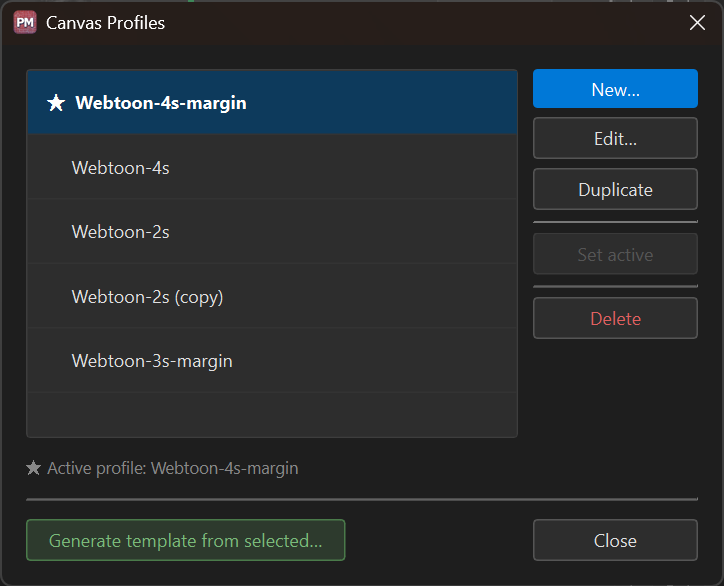
Task: Select the Webtoon-2s (copy) profile
Action: point(272,296)
